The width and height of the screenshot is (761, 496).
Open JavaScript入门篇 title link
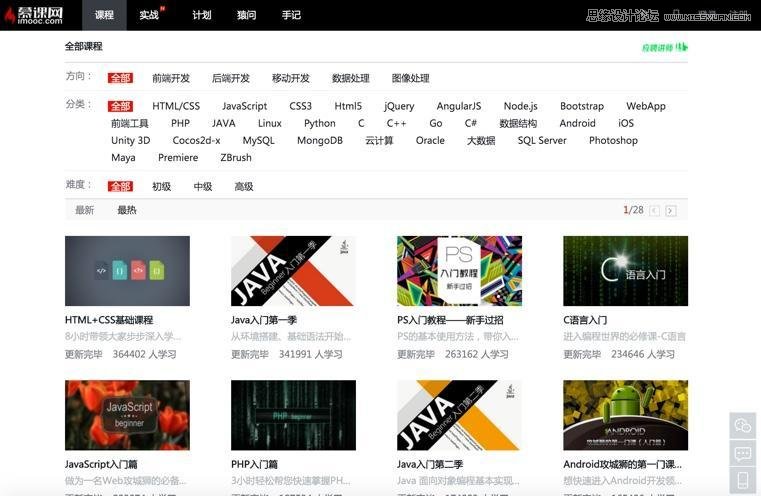(x=101, y=464)
